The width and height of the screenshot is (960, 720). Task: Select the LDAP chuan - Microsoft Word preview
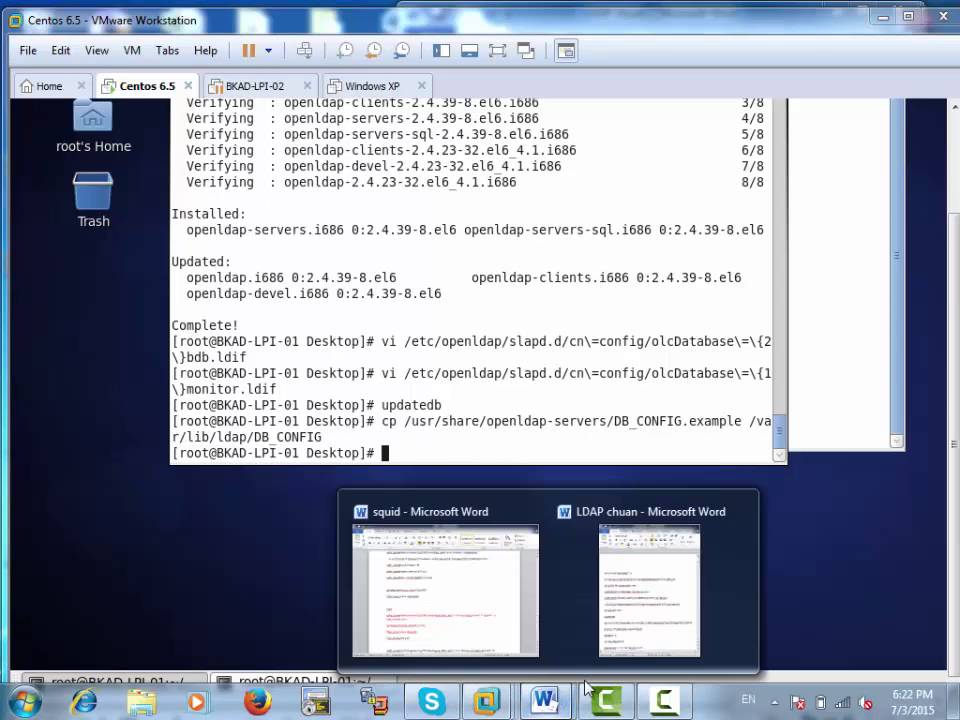(x=649, y=590)
